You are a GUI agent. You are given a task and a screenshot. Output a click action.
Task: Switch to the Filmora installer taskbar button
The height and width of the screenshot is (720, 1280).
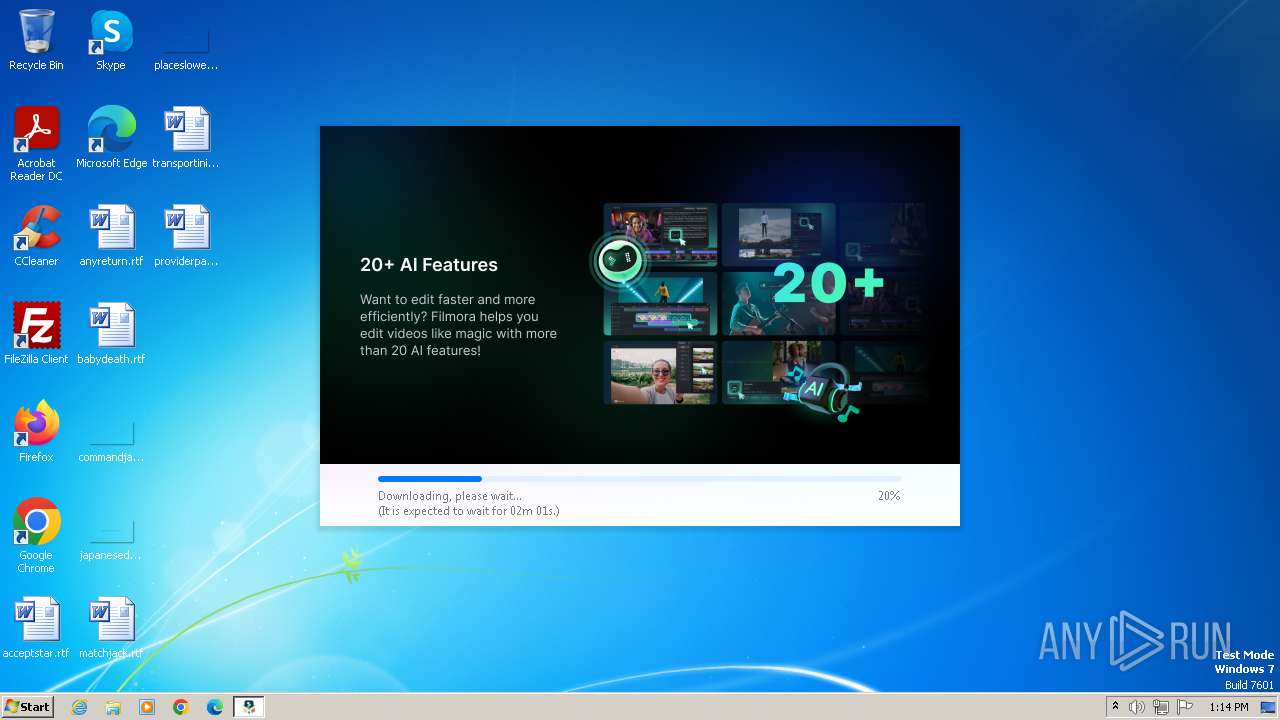click(x=249, y=707)
